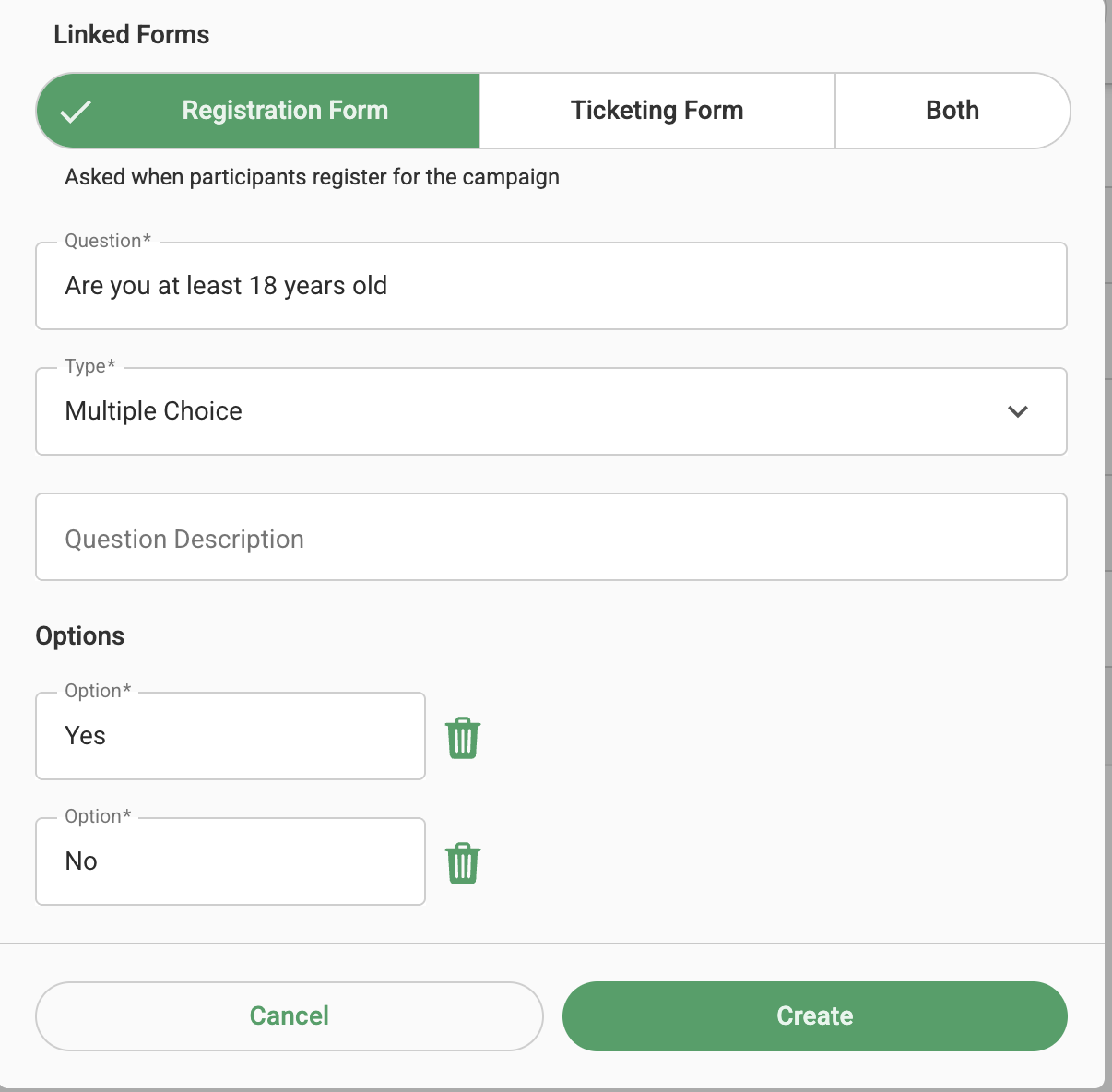Edit the option field containing No
1112x1092 pixels.
(x=231, y=861)
